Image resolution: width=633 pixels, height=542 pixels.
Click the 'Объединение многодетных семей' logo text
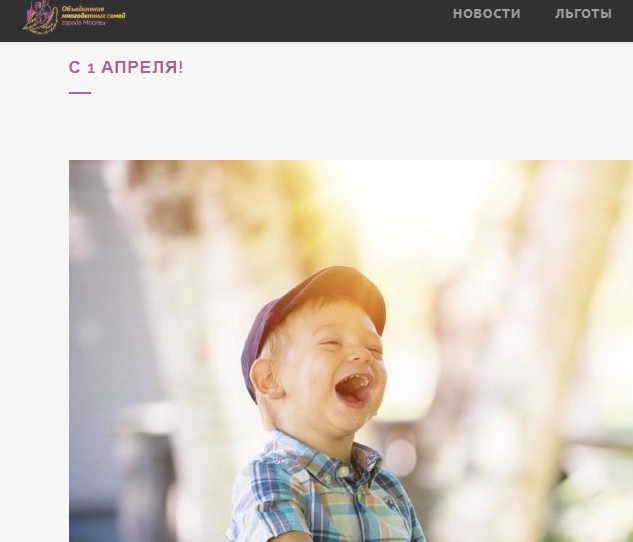pyautogui.click(x=93, y=12)
